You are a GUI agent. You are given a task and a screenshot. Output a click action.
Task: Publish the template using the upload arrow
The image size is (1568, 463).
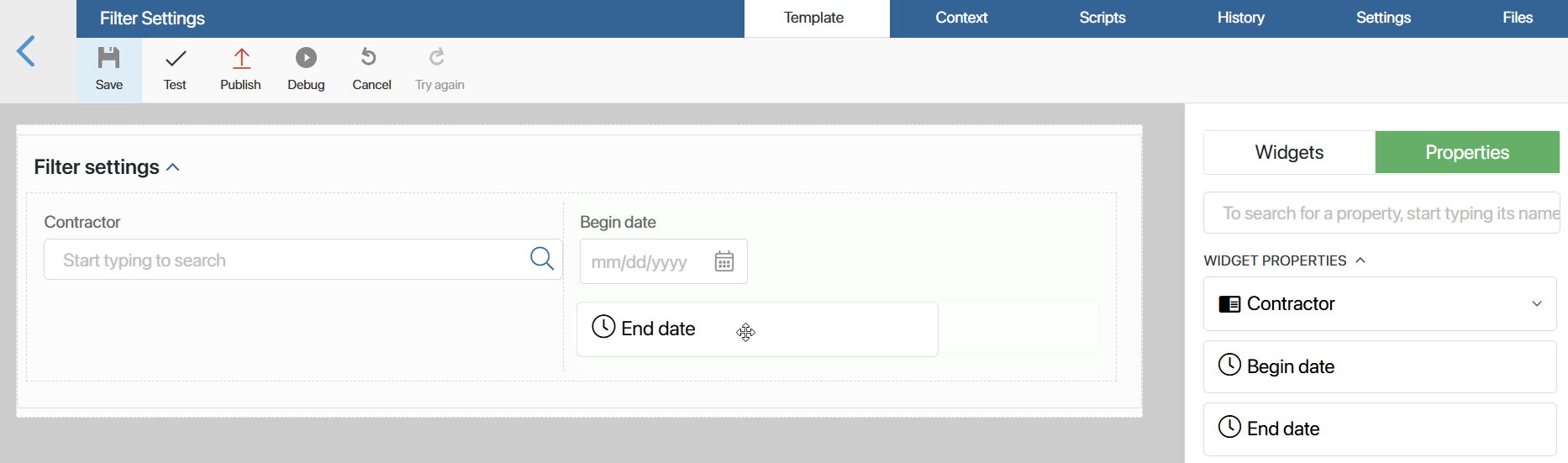[241, 58]
